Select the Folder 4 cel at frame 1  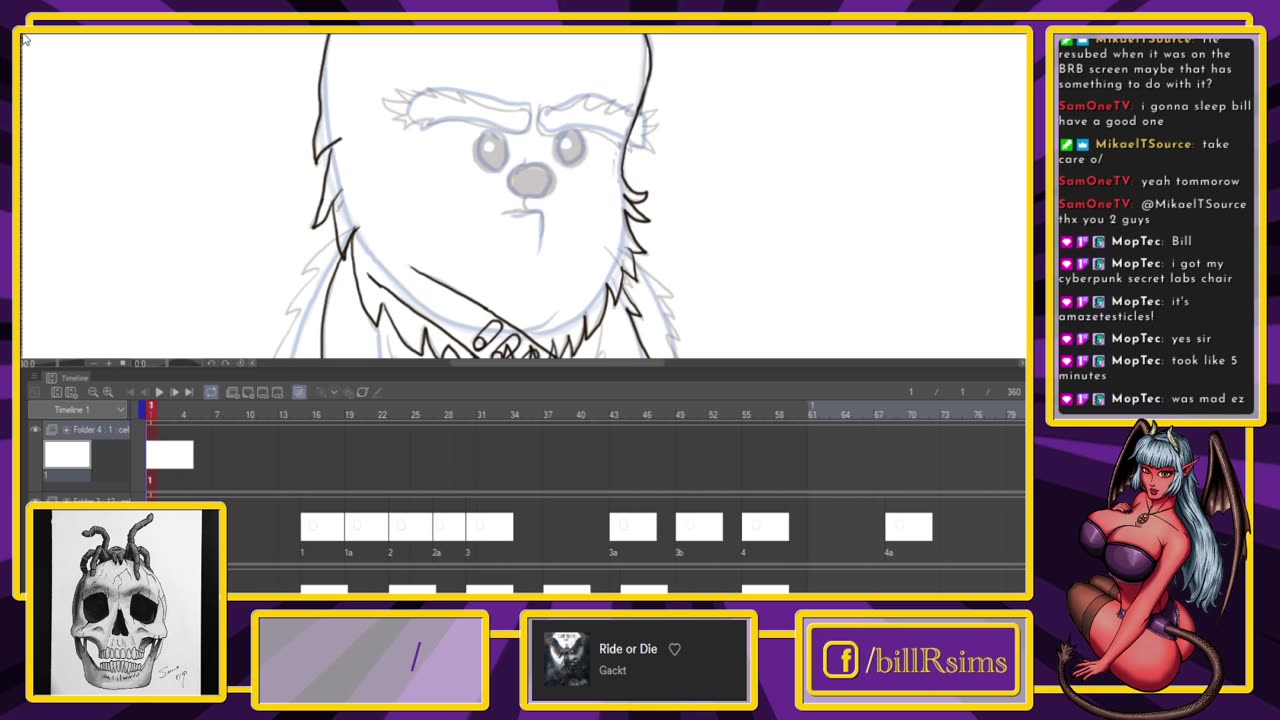click(170, 455)
